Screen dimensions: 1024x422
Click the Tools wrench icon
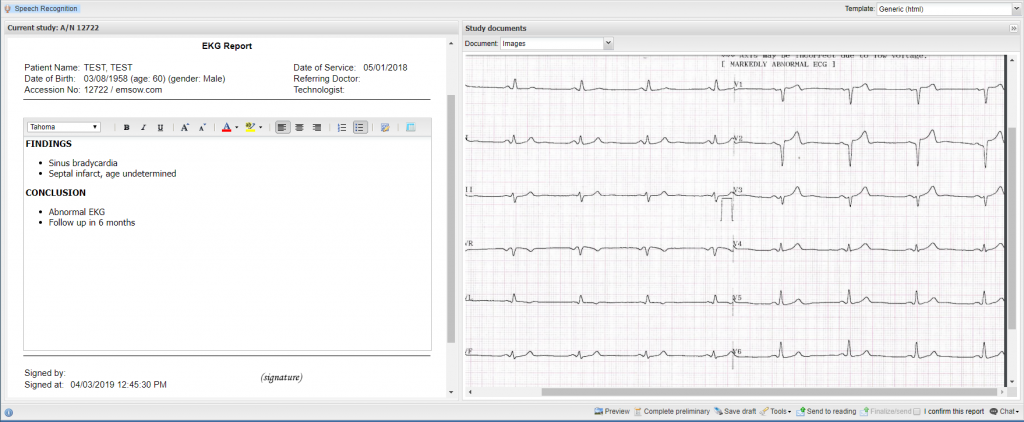coord(764,412)
